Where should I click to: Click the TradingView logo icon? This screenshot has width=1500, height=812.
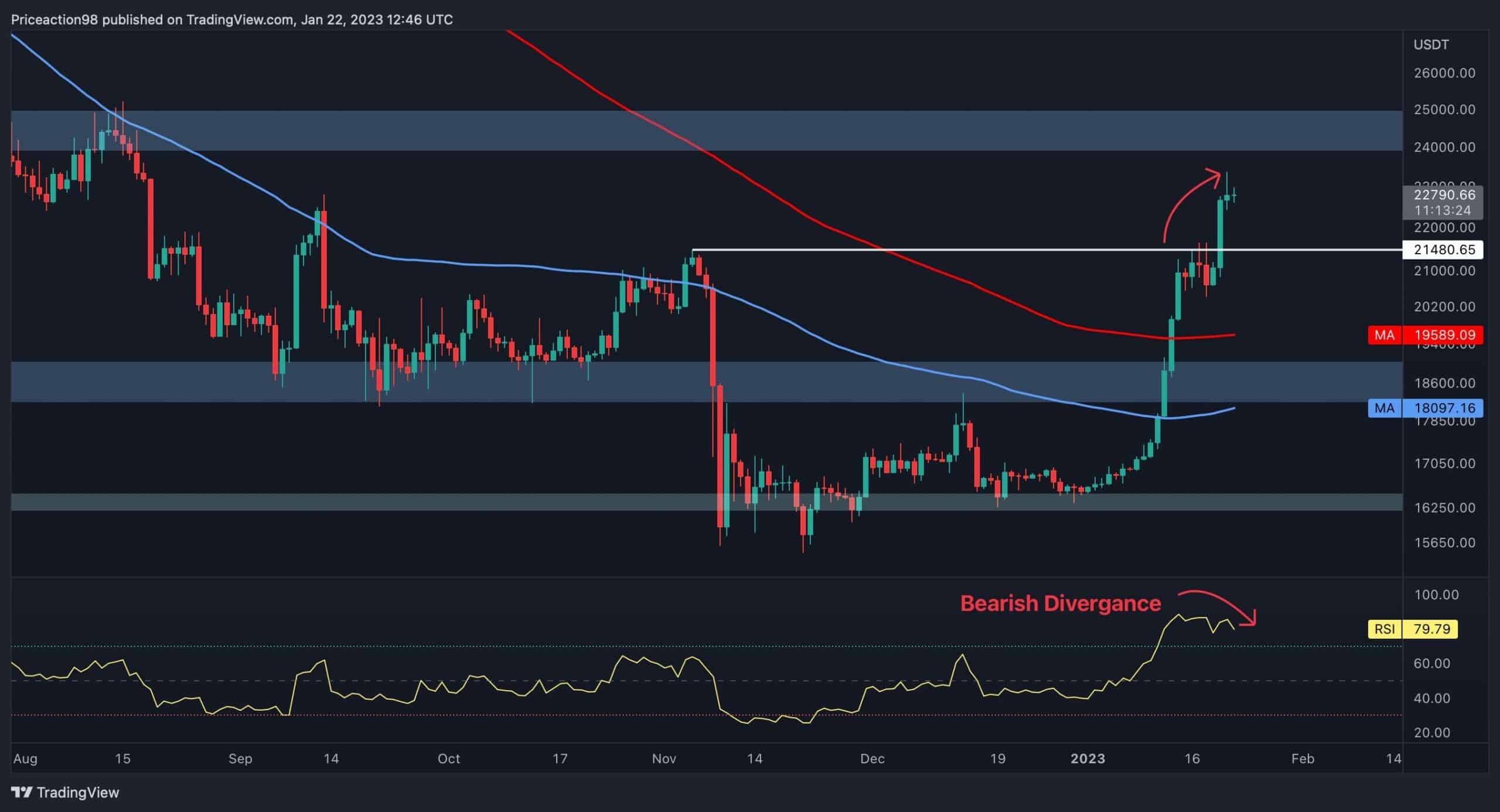tap(22, 793)
